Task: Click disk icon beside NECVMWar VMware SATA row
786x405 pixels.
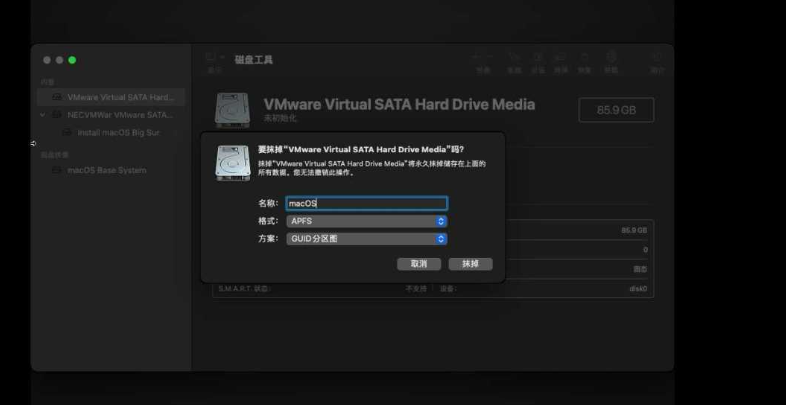Action: pos(57,115)
